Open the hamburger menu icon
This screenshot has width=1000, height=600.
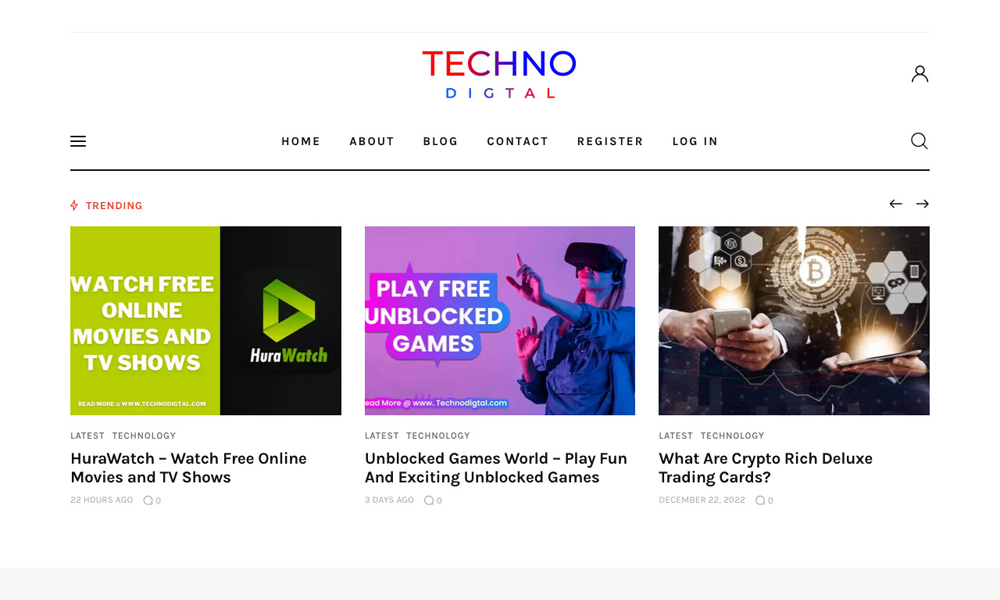click(78, 141)
